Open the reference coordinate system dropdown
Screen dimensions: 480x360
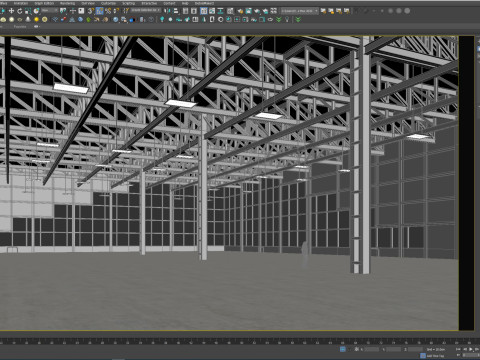[x=49, y=11]
